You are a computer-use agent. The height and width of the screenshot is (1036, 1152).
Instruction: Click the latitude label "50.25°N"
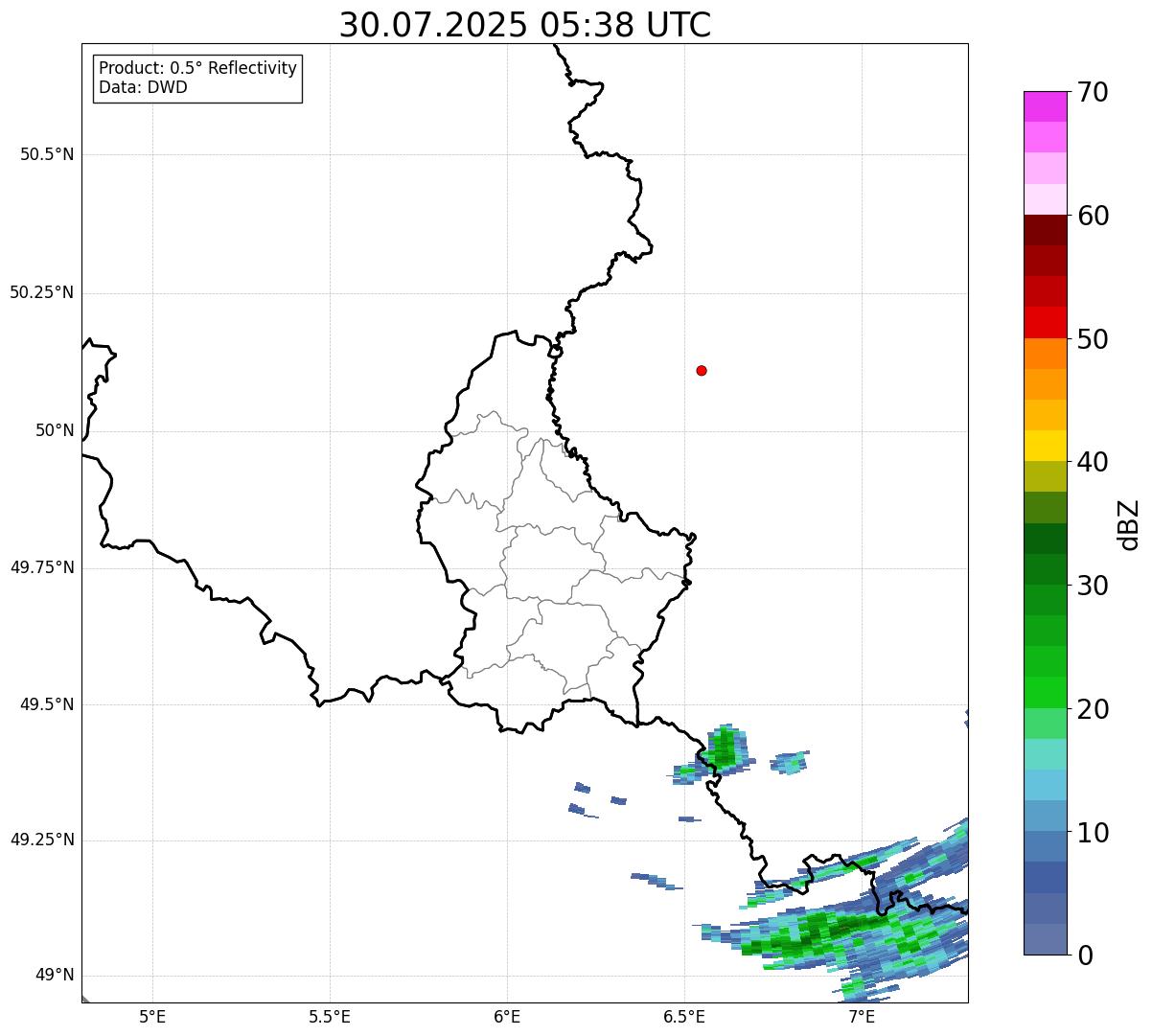point(42,292)
